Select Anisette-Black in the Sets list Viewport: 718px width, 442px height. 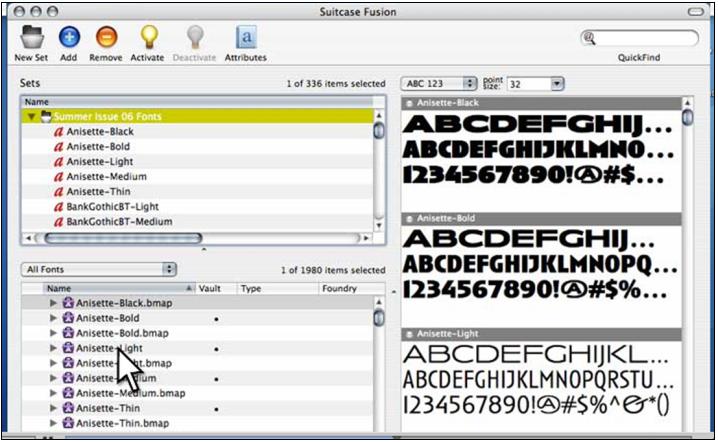coord(100,132)
